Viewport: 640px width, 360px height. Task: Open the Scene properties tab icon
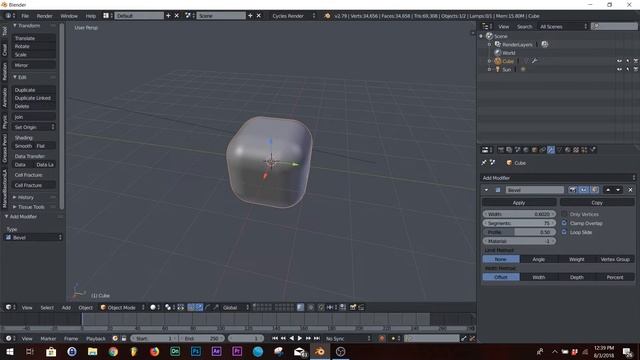518,150
